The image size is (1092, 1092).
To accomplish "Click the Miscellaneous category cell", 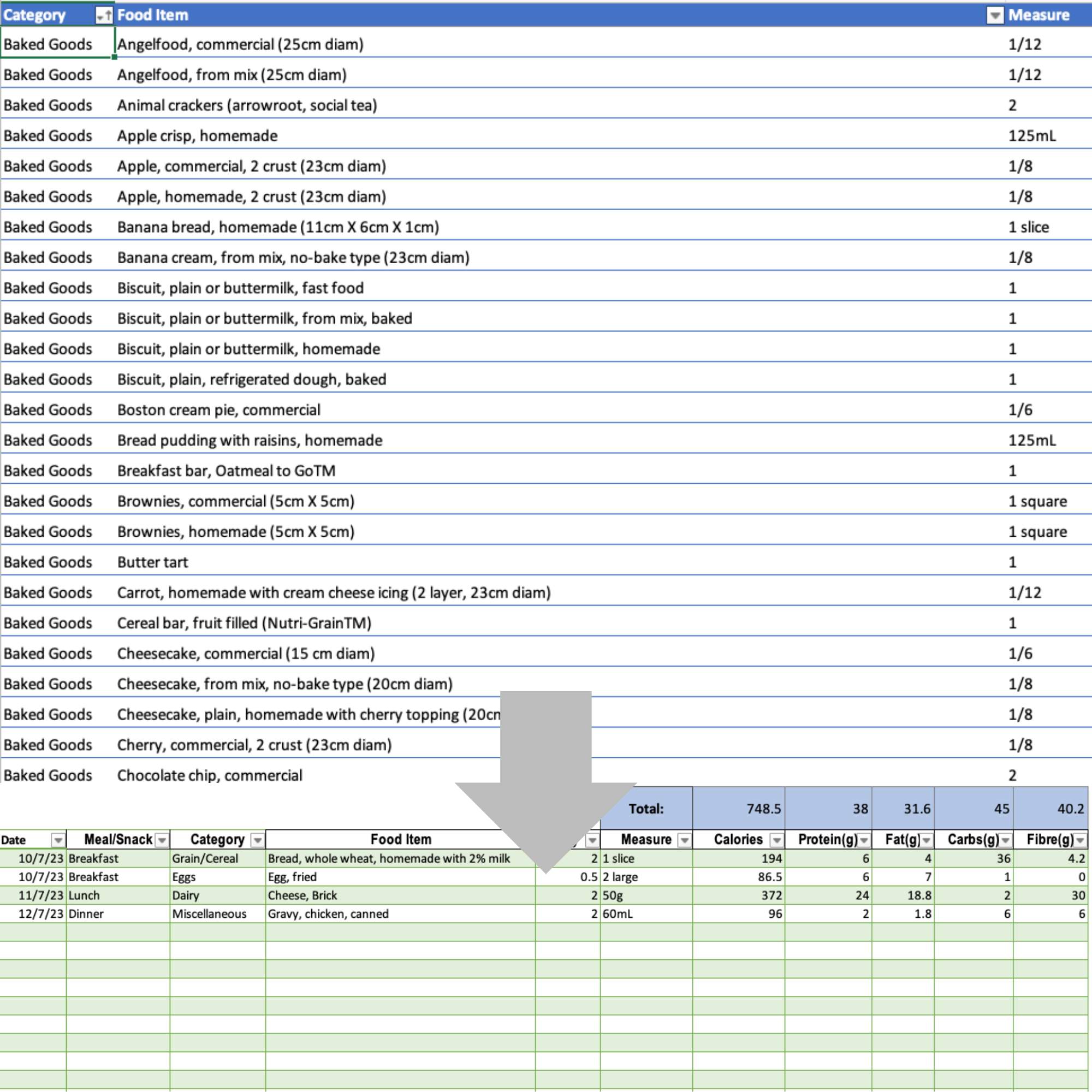I will click(x=218, y=914).
